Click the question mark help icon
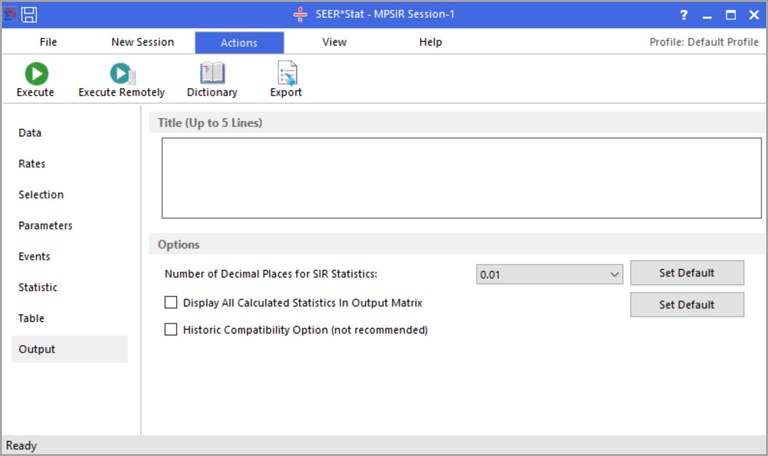768x456 pixels. click(684, 15)
